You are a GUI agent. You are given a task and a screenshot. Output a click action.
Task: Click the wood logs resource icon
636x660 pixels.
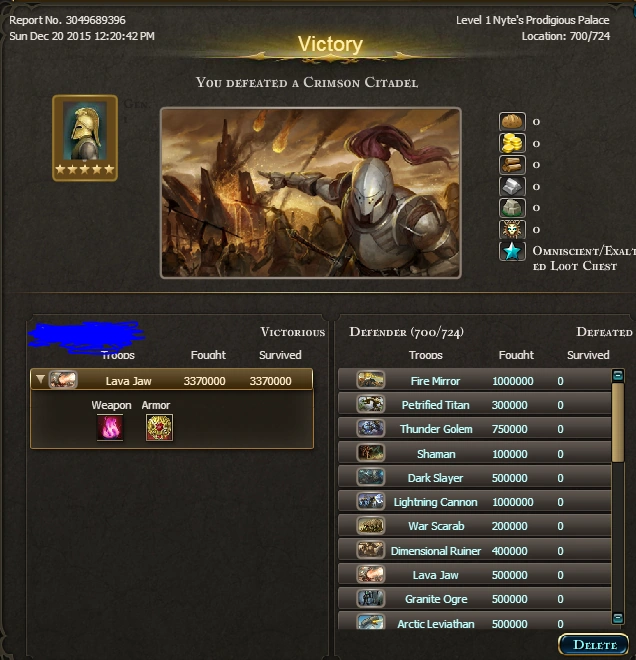coord(512,165)
